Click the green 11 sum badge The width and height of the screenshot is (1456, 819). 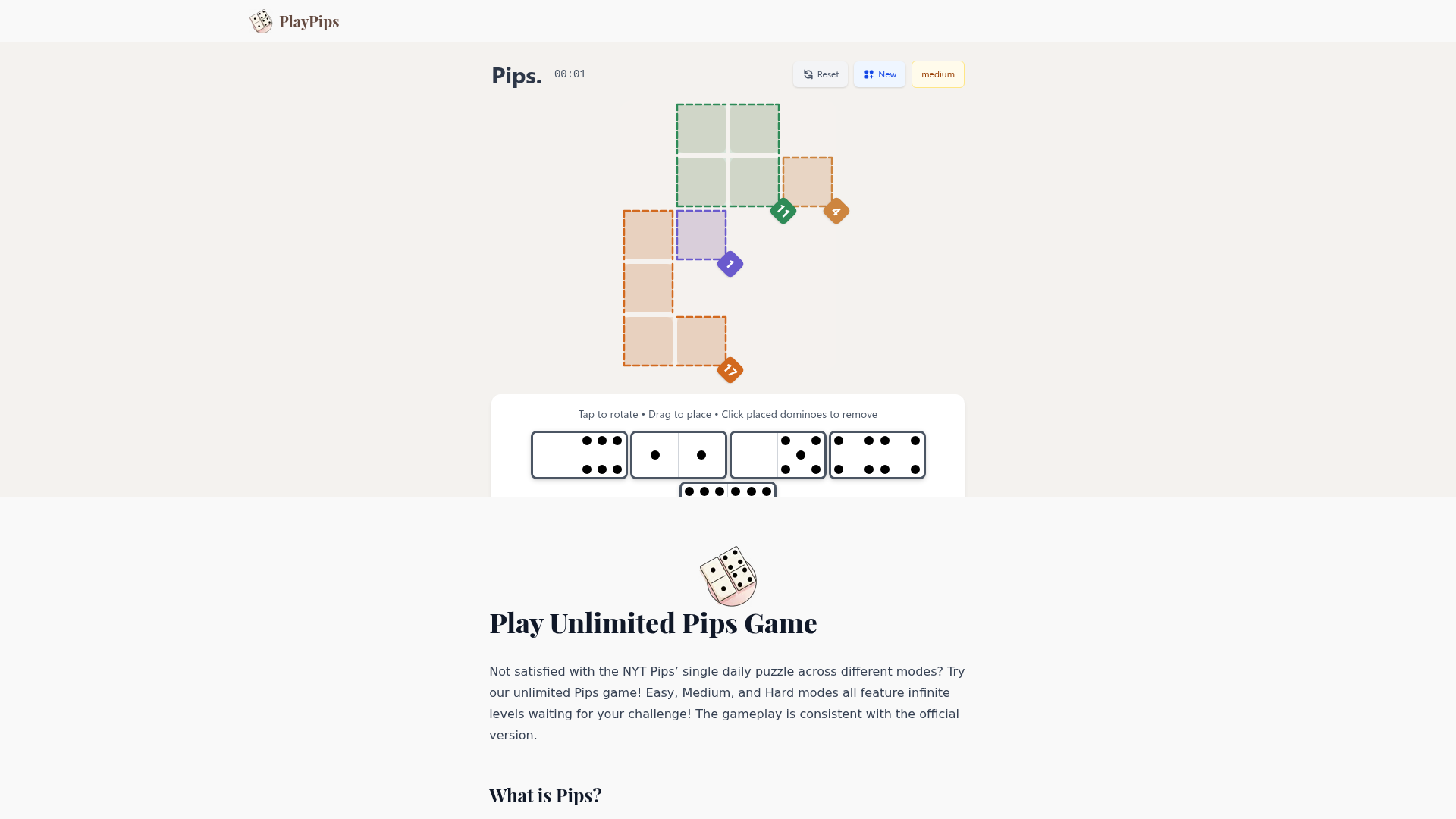783,211
